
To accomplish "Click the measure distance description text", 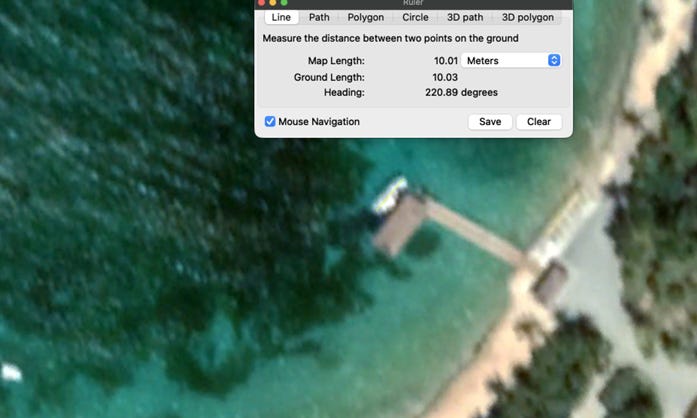I will [x=390, y=38].
